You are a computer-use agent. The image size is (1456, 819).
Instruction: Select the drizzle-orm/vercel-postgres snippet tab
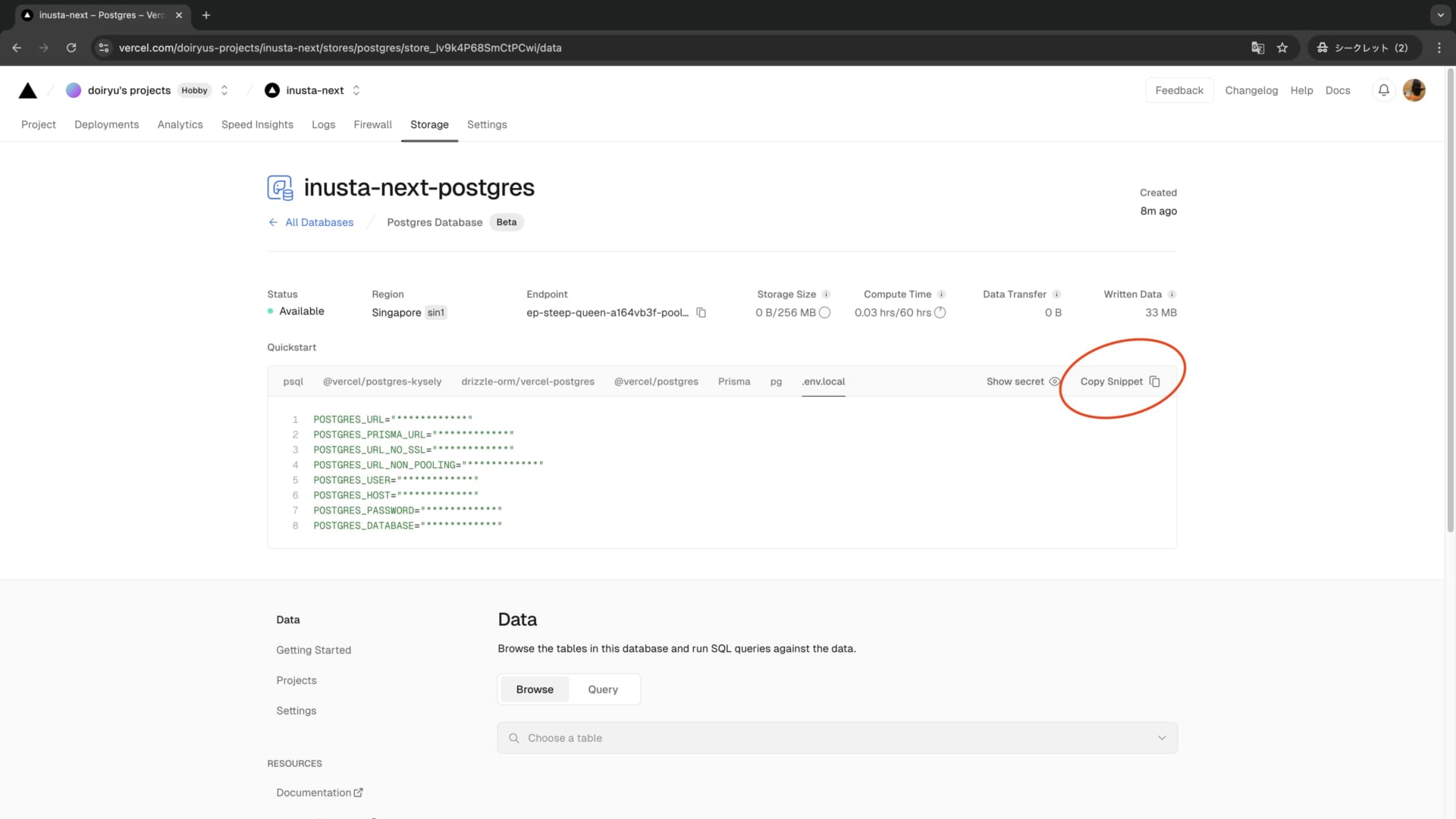point(528,381)
